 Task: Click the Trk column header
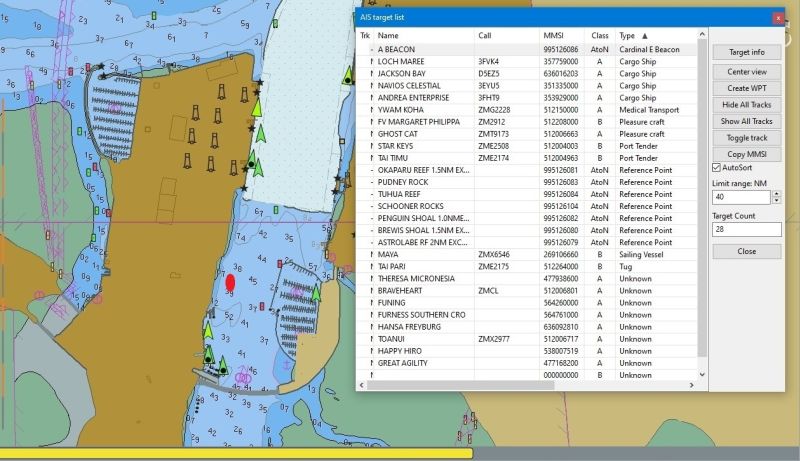[x=365, y=36]
